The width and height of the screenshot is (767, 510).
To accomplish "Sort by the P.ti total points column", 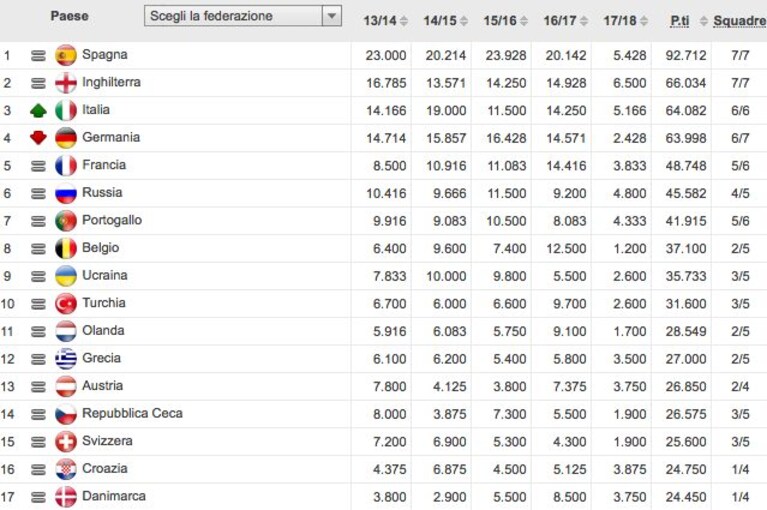I will click(689, 21).
